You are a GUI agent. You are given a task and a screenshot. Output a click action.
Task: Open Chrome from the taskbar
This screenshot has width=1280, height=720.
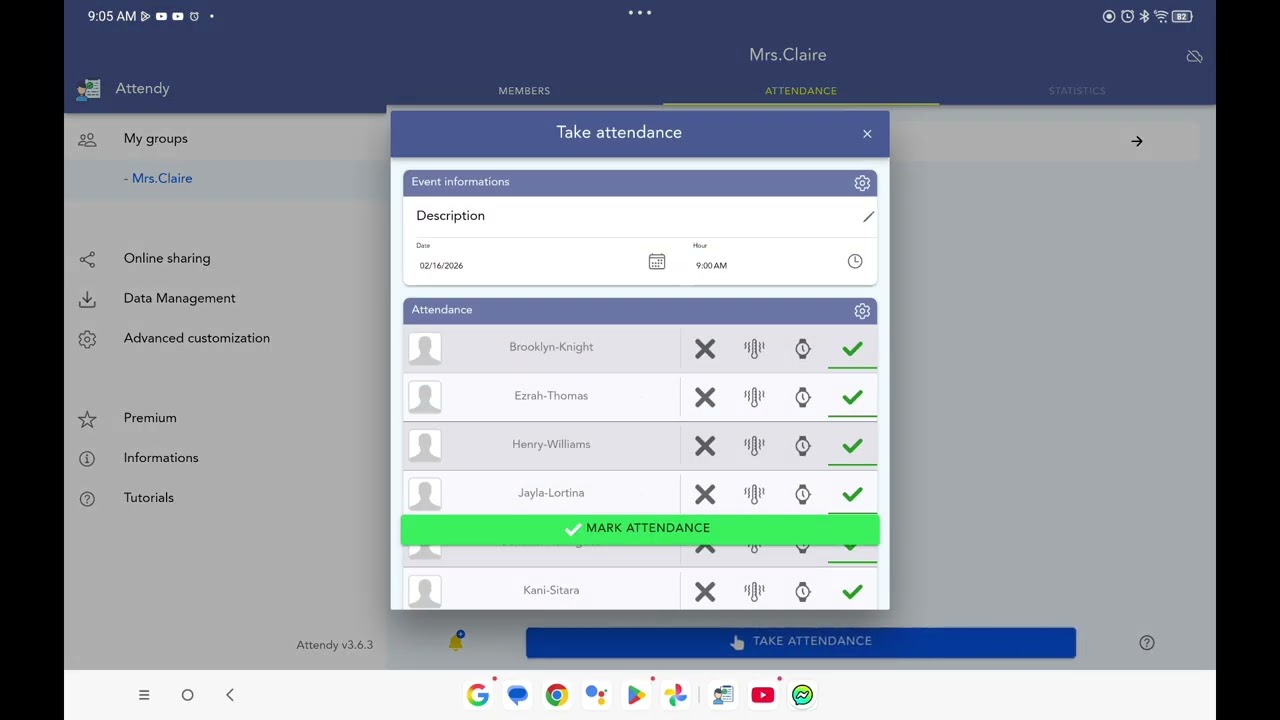coord(557,695)
